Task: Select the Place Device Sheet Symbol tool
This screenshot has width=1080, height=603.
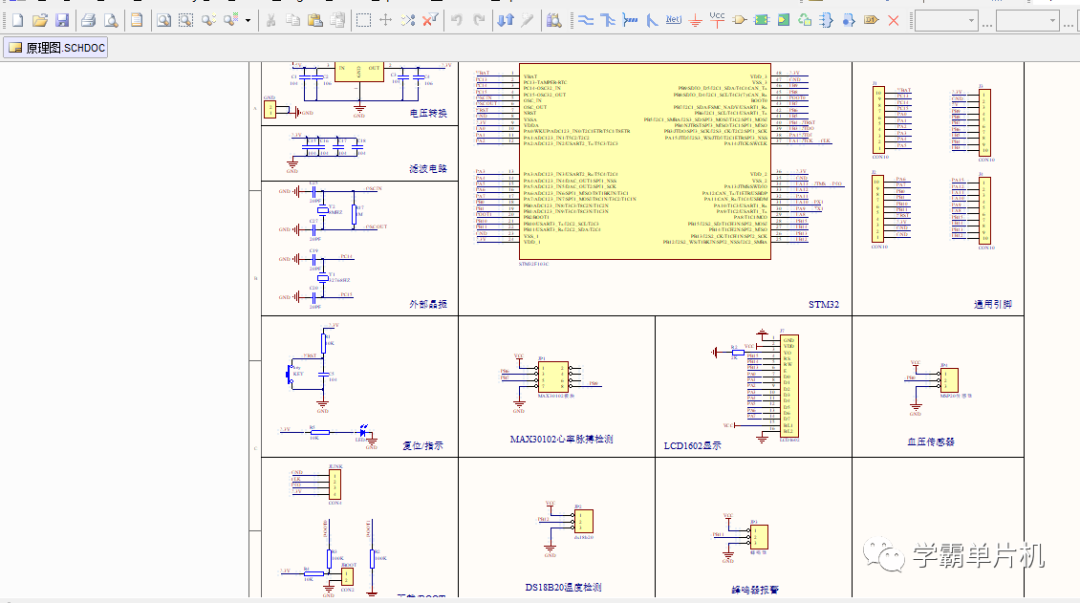Action: click(x=805, y=21)
